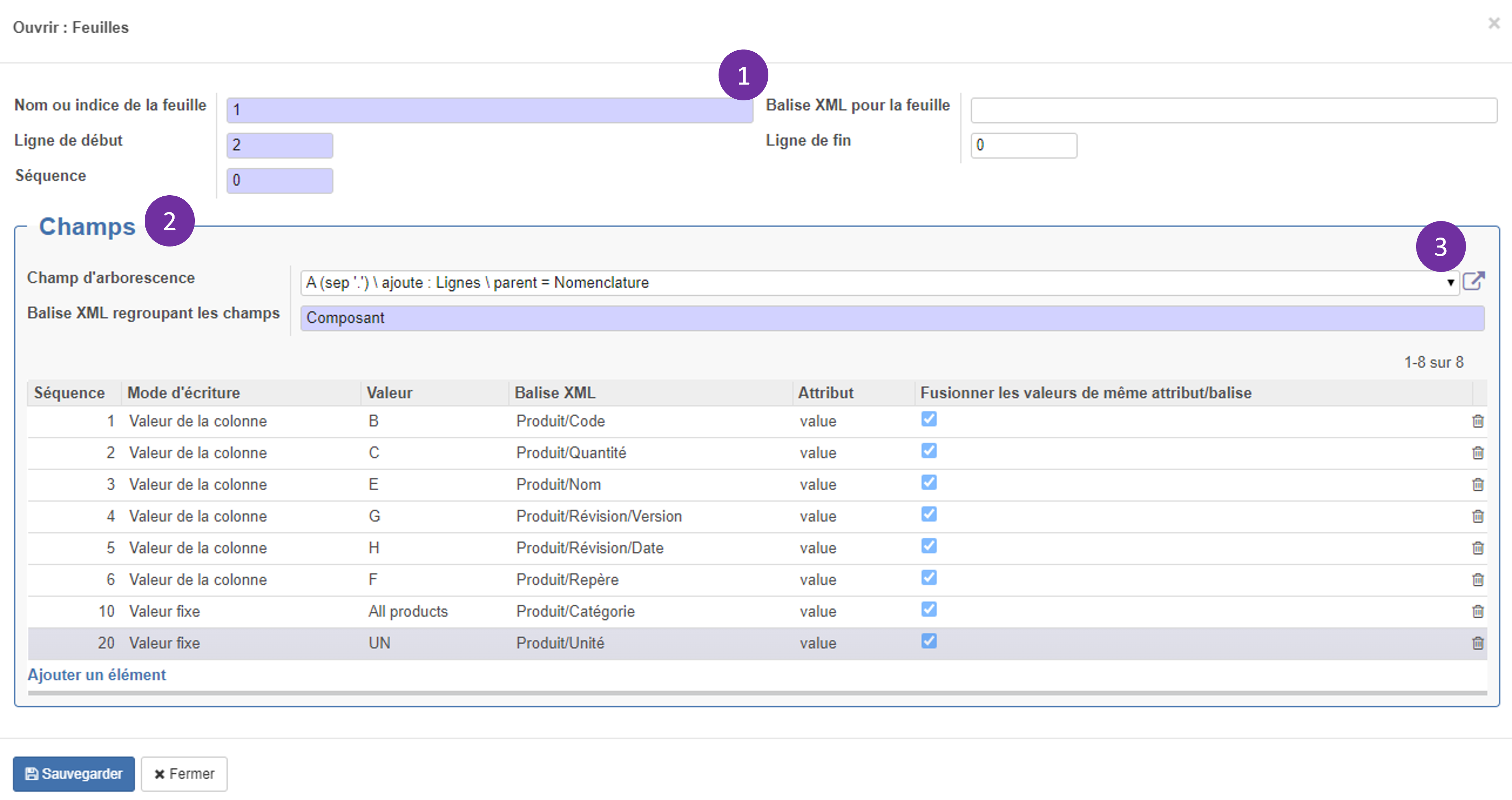Expand the Champ d'arborescence dropdown arrow
The width and height of the screenshot is (1512, 800).
coord(1450,283)
